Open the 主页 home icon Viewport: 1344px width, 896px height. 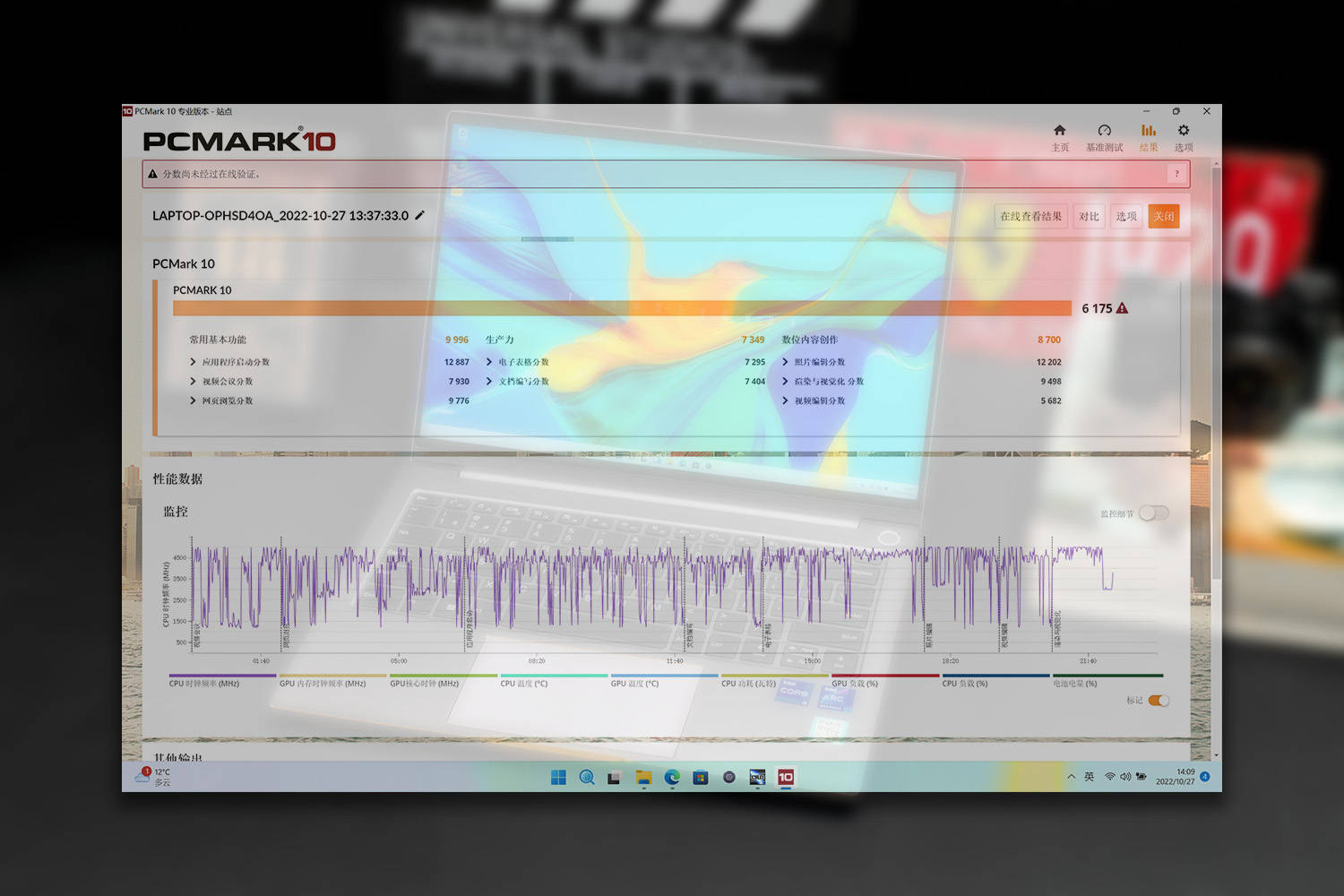click(x=1060, y=131)
